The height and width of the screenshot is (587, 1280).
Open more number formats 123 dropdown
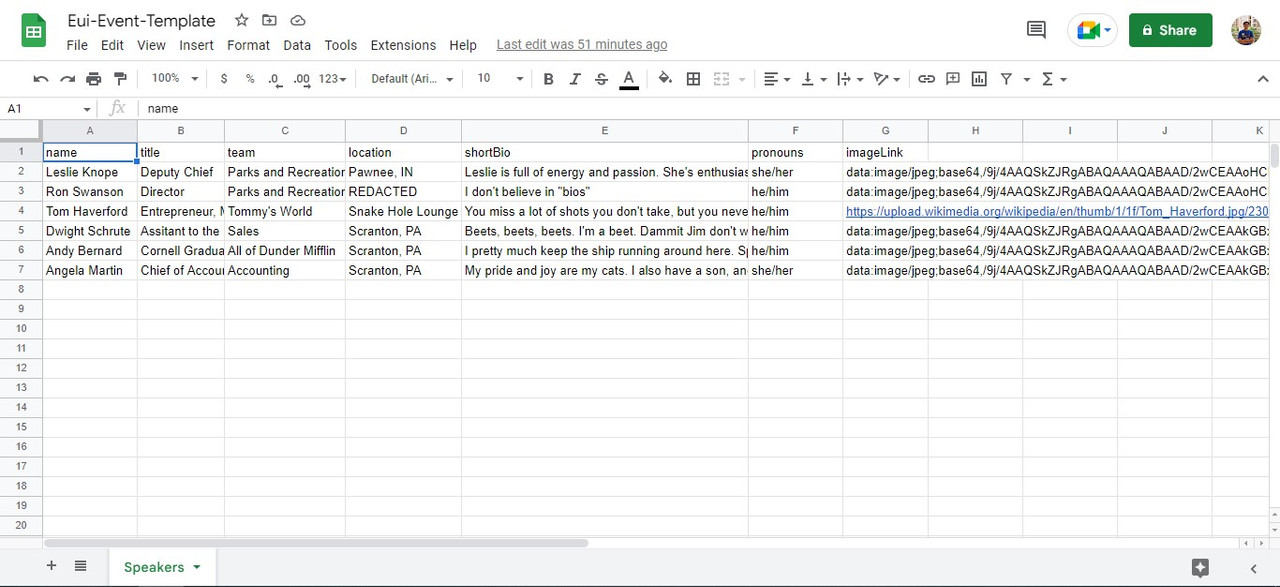[x=333, y=79]
